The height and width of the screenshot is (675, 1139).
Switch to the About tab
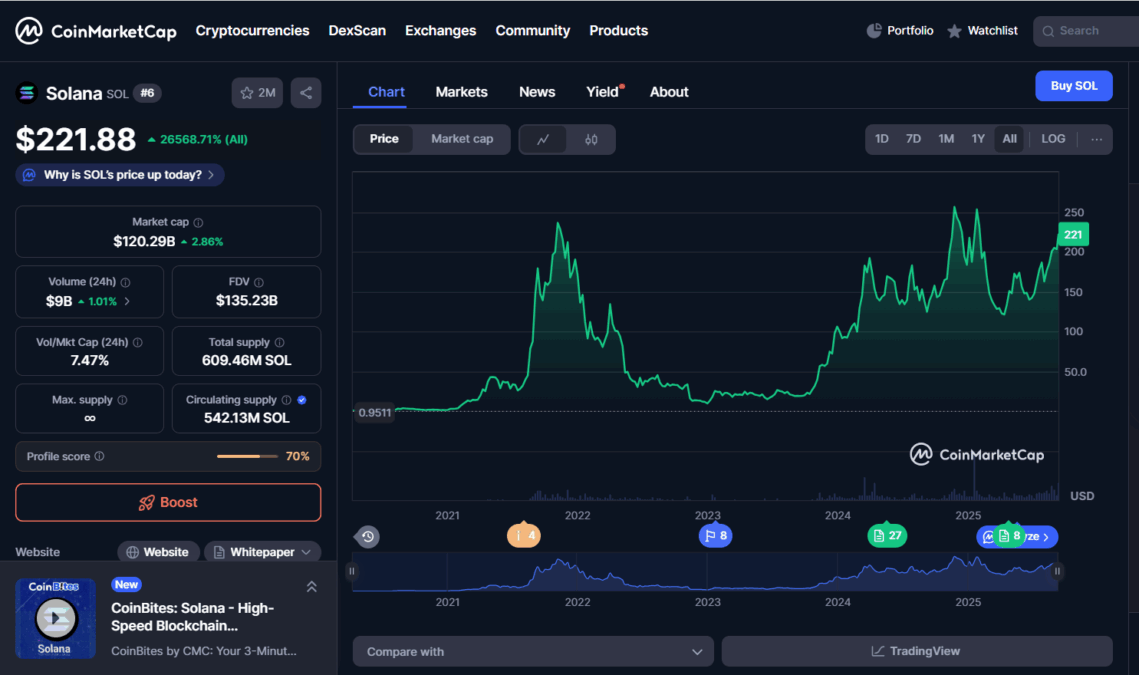pyautogui.click(x=669, y=92)
